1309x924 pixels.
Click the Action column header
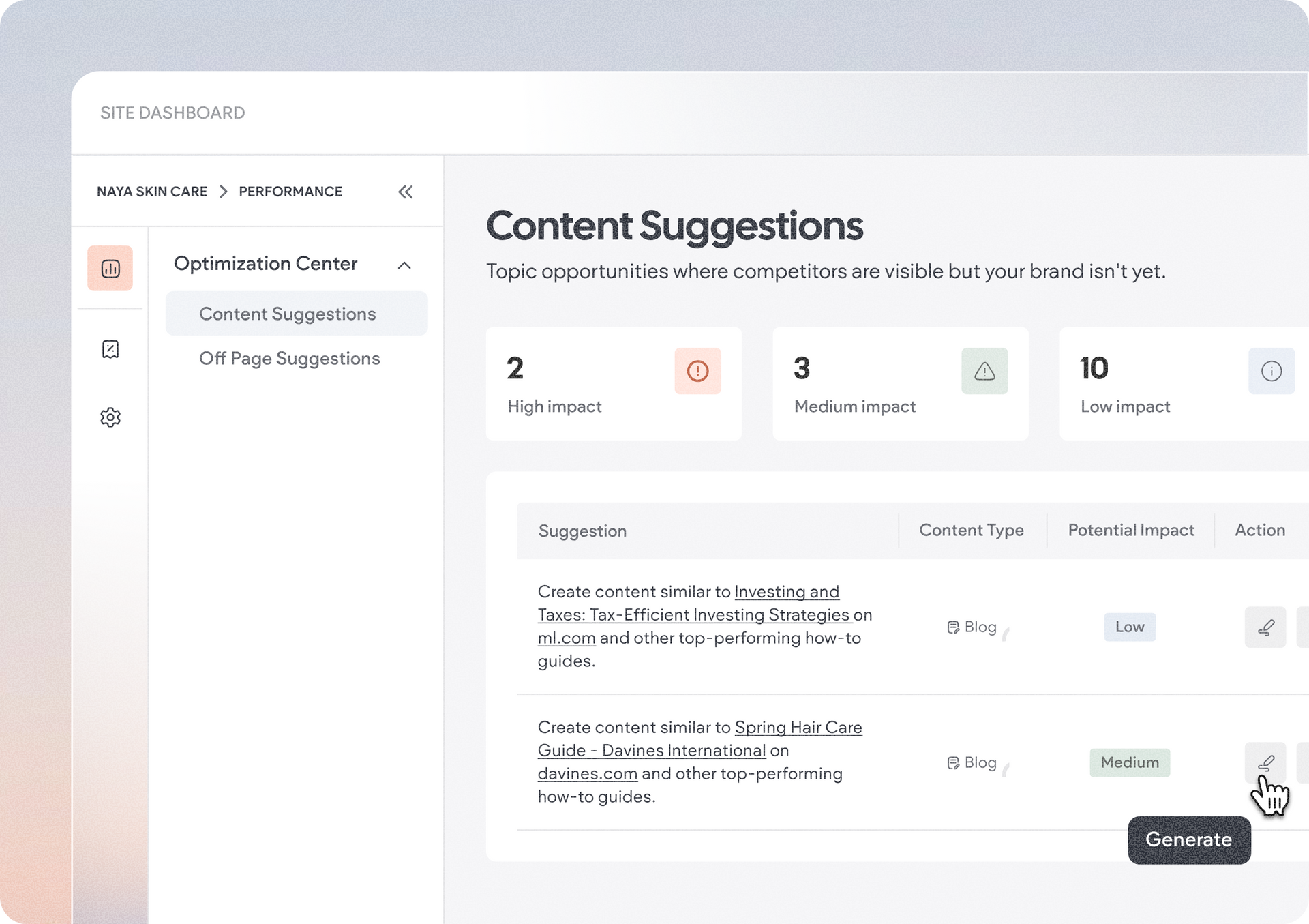1260,531
